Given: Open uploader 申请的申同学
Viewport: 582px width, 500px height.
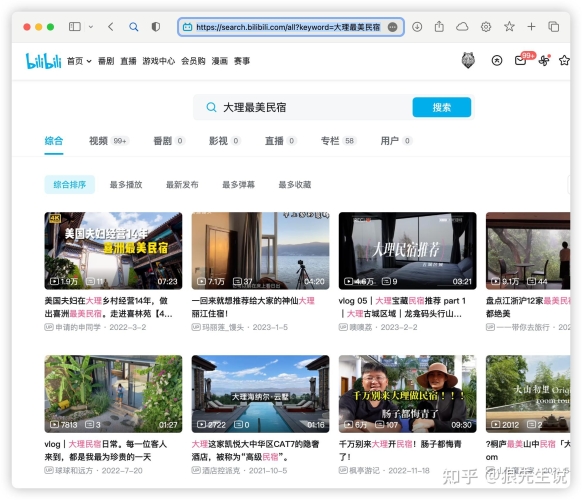Looking at the screenshot, I should coord(78,327).
